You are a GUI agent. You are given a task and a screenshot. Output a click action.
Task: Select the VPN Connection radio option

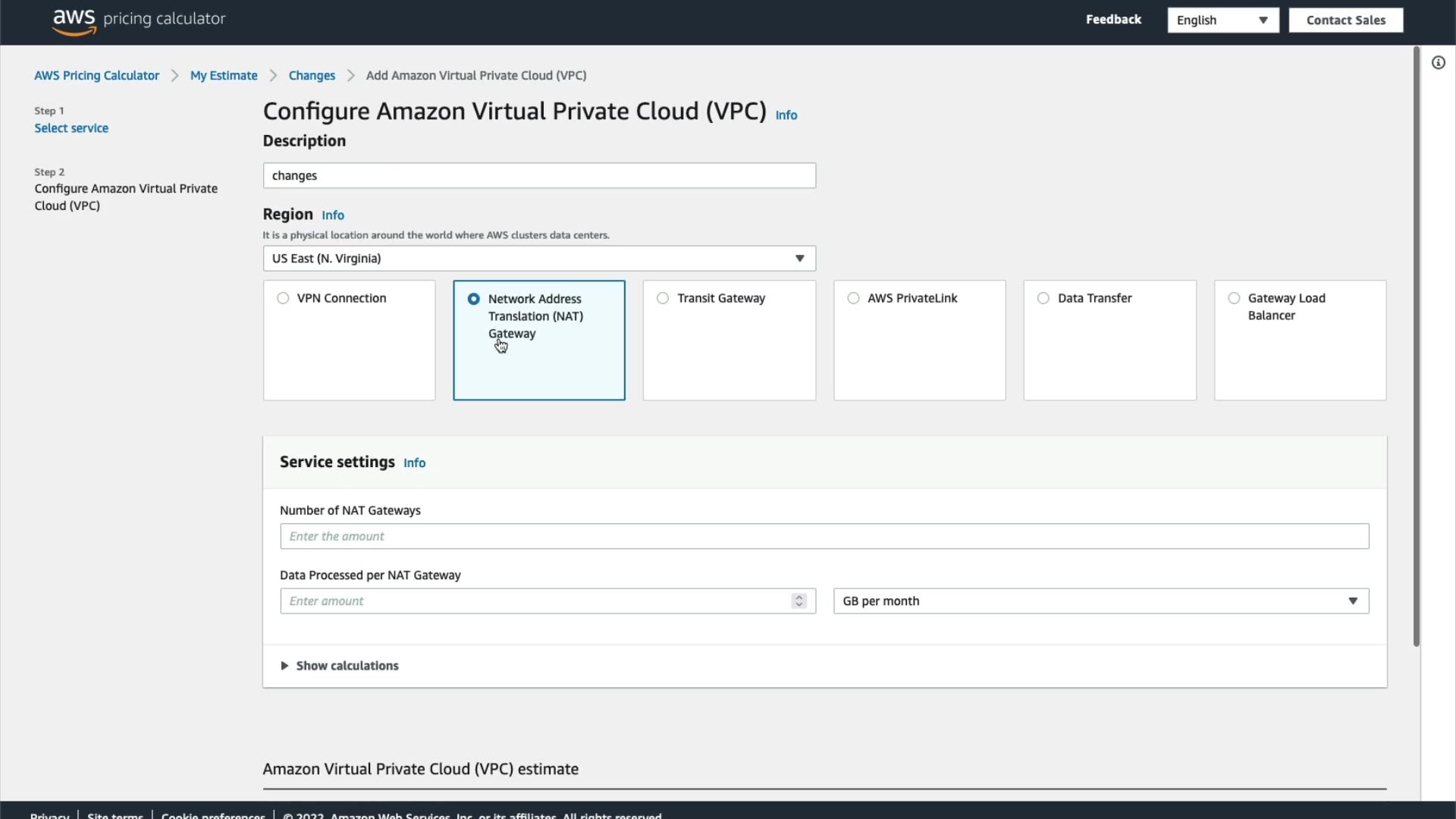coord(283,299)
